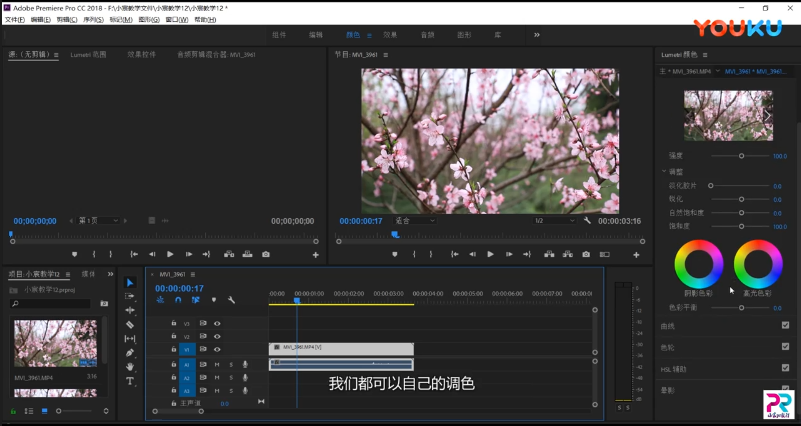Open the 适合 zoom level dropdown
This screenshot has width=801, height=426.
[415, 221]
